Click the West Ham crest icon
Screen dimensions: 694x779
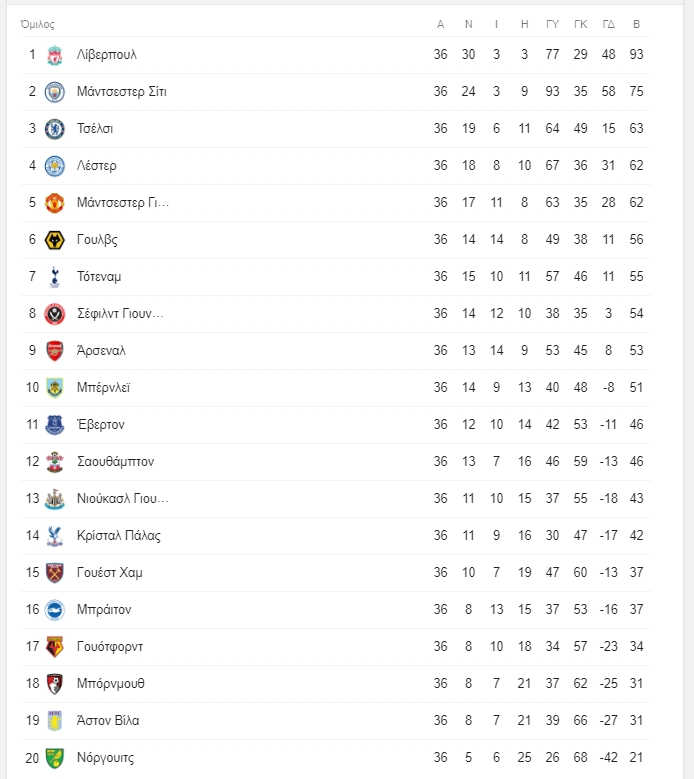[x=55, y=573]
